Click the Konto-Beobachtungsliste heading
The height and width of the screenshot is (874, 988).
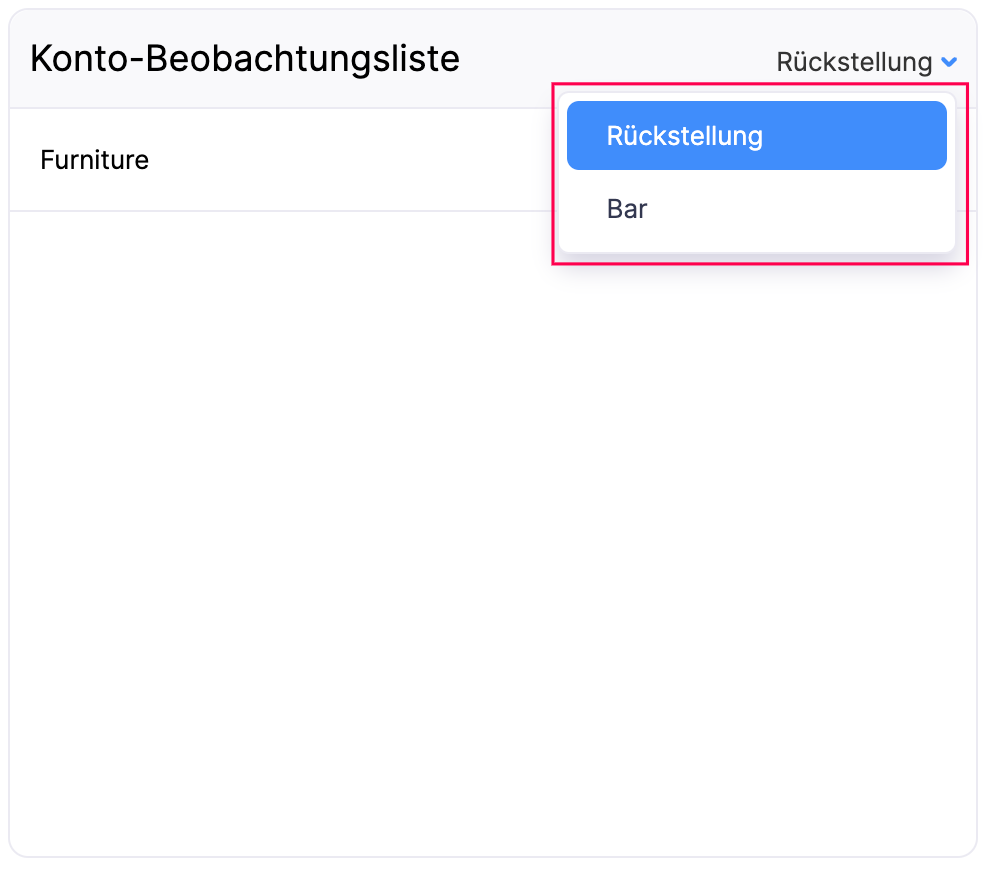[245, 59]
